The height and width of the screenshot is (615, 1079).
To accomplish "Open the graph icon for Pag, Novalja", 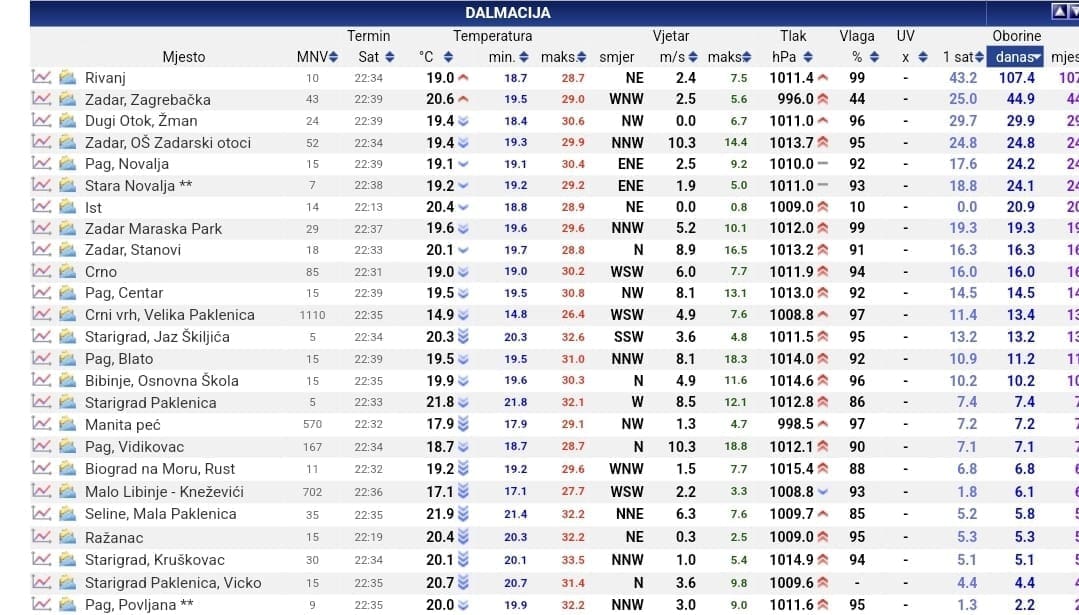I will click(41, 163).
